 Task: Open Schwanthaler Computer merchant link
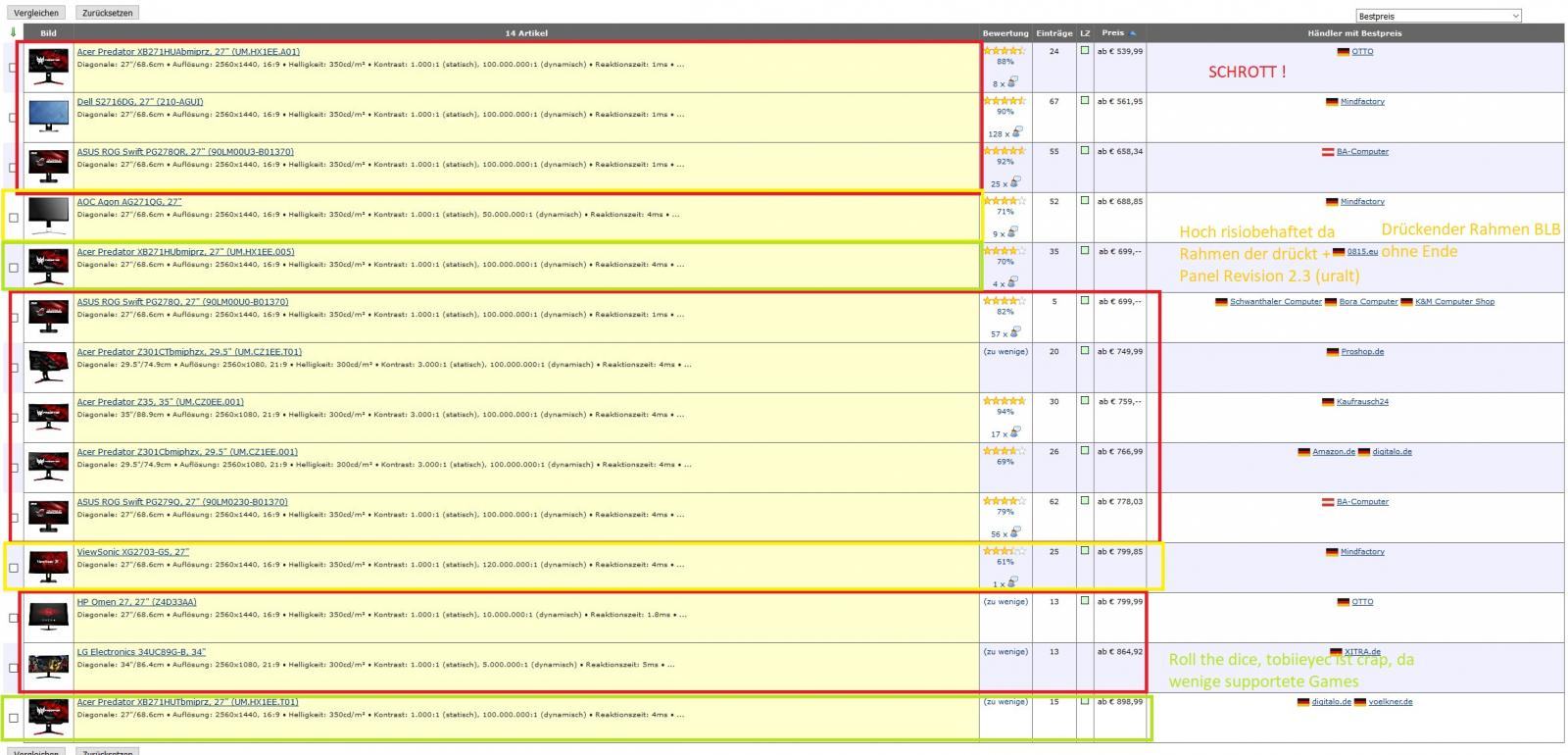tap(1276, 301)
